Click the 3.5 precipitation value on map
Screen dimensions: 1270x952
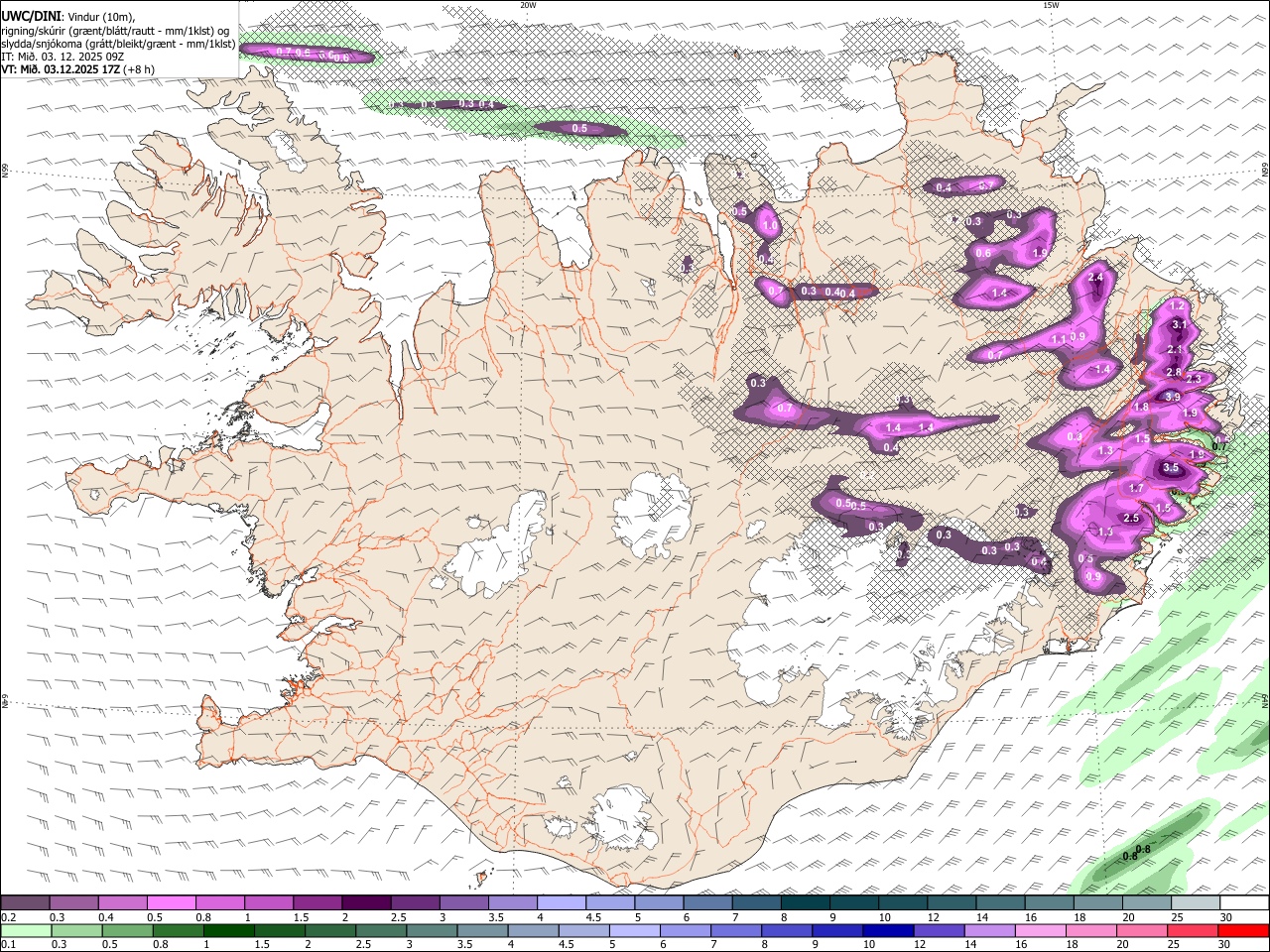point(1170,468)
